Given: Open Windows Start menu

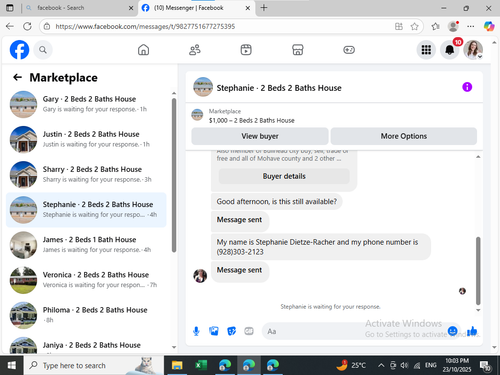Looking at the screenshot, I should pyautogui.click(x=11, y=365).
